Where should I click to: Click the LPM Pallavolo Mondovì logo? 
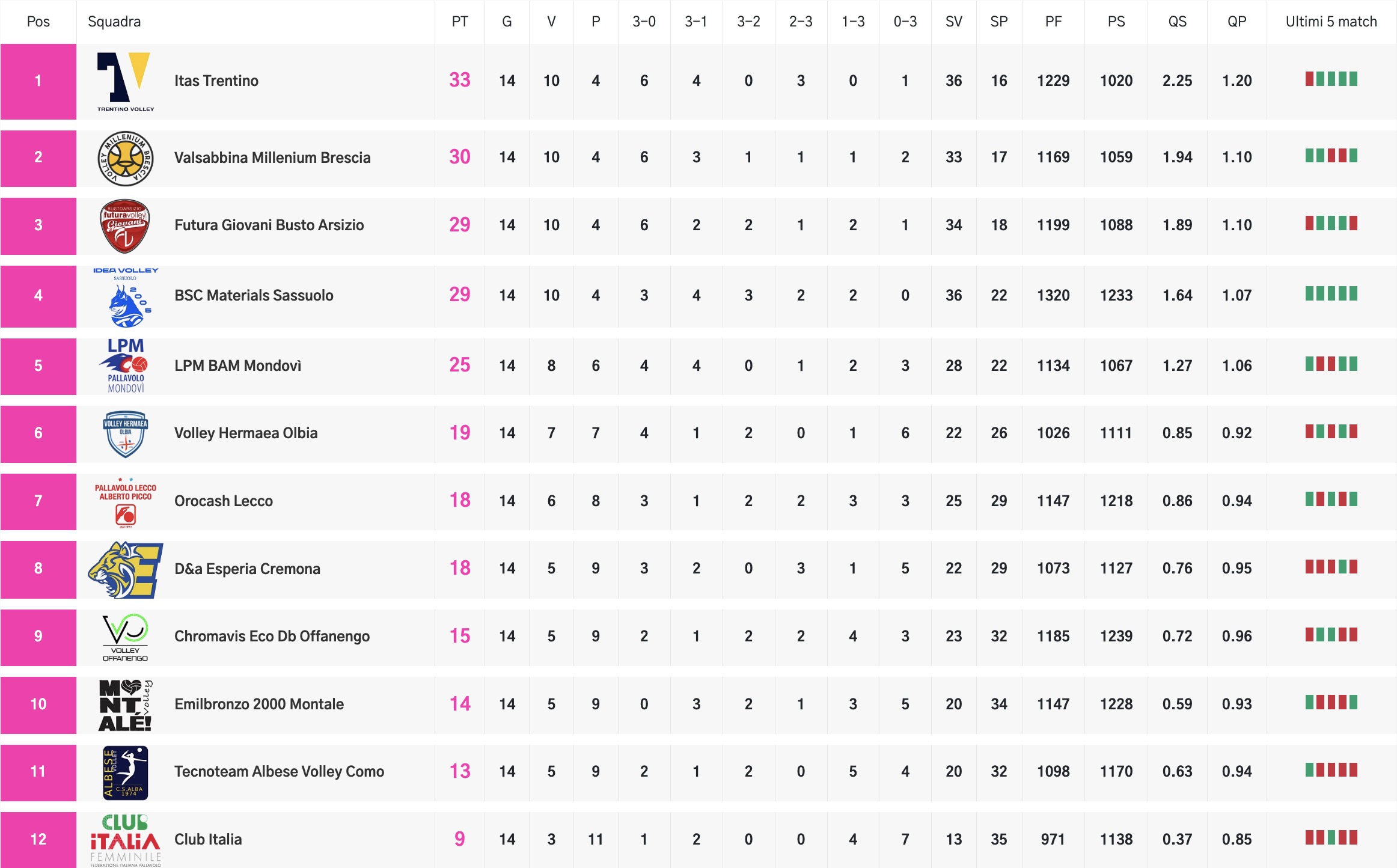pyautogui.click(x=126, y=365)
